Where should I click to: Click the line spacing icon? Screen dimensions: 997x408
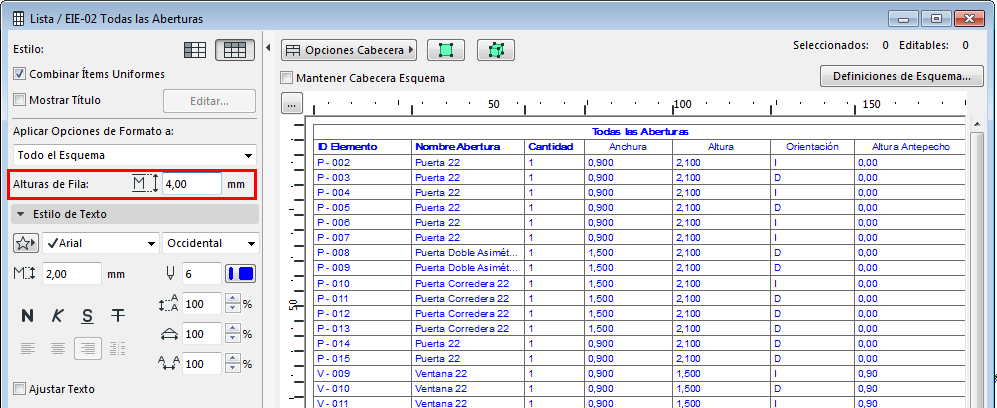(168, 304)
